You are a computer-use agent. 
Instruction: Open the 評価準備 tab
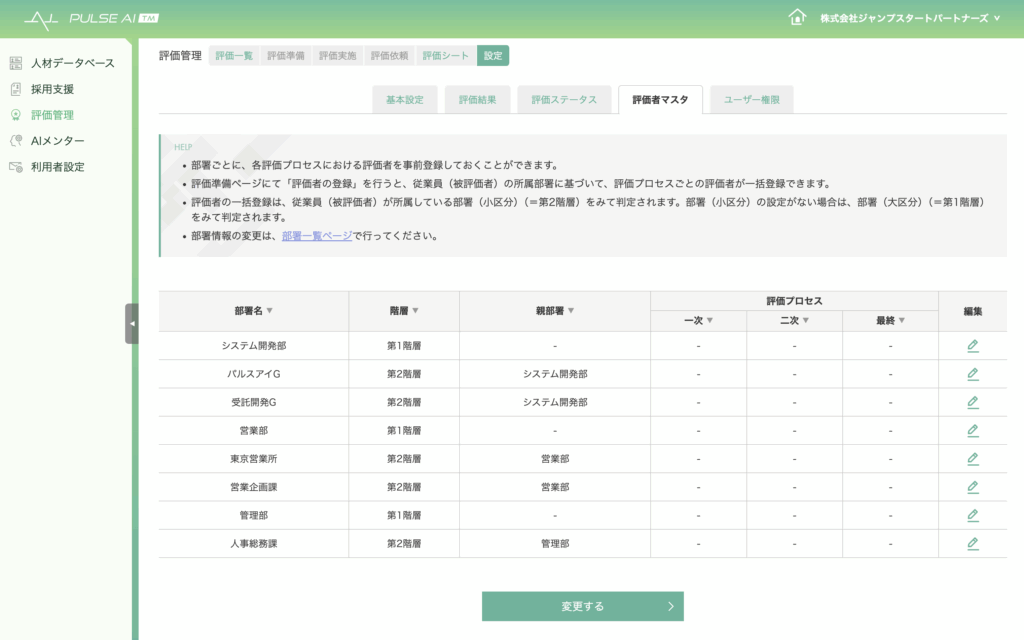click(285, 56)
